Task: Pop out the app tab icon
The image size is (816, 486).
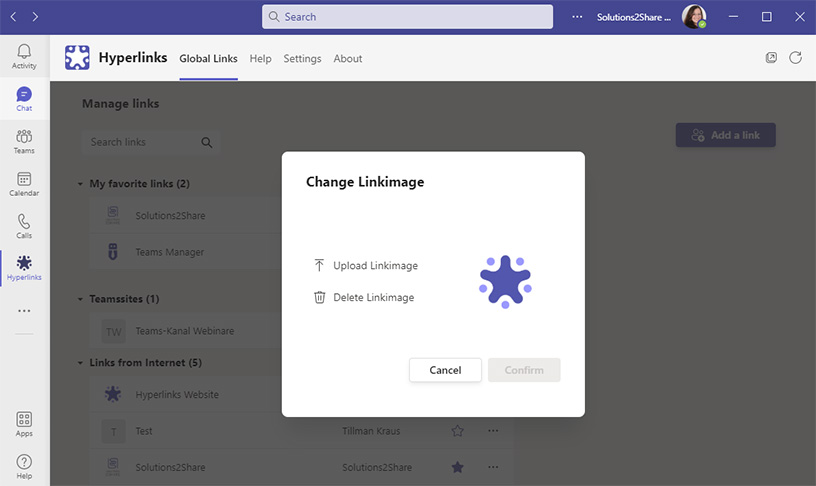Action: coord(771,58)
